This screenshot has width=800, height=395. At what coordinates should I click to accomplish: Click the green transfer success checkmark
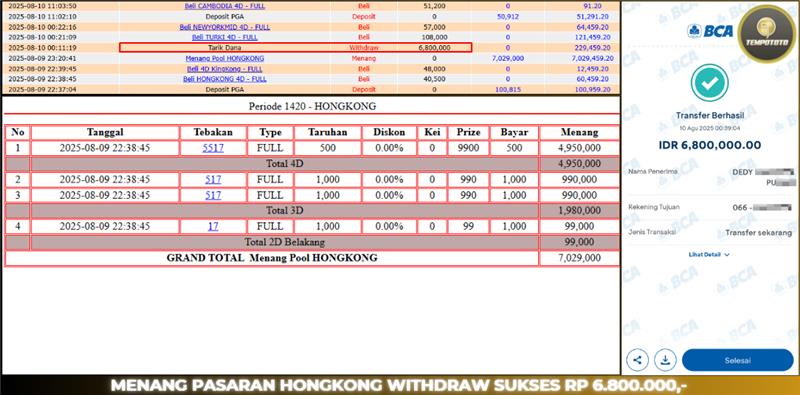(710, 82)
